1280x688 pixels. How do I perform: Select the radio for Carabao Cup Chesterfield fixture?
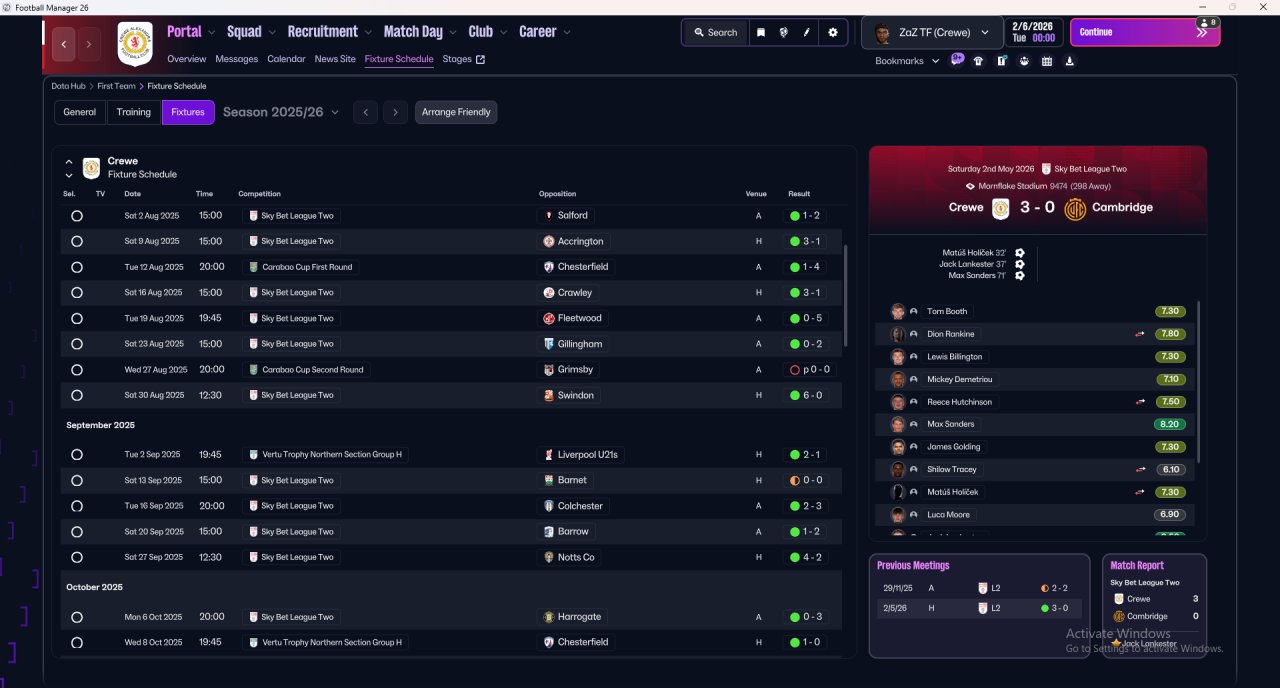(x=77, y=267)
